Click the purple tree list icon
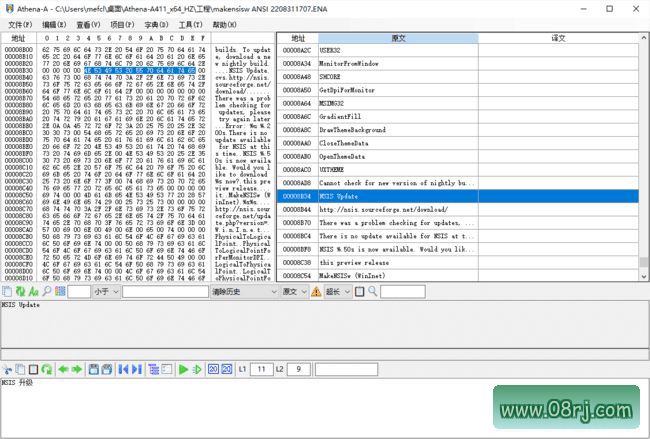This screenshot has height=439, width=650. point(153,369)
